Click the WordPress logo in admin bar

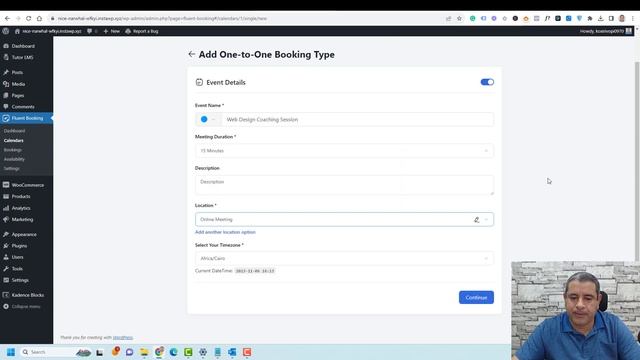(6, 31)
